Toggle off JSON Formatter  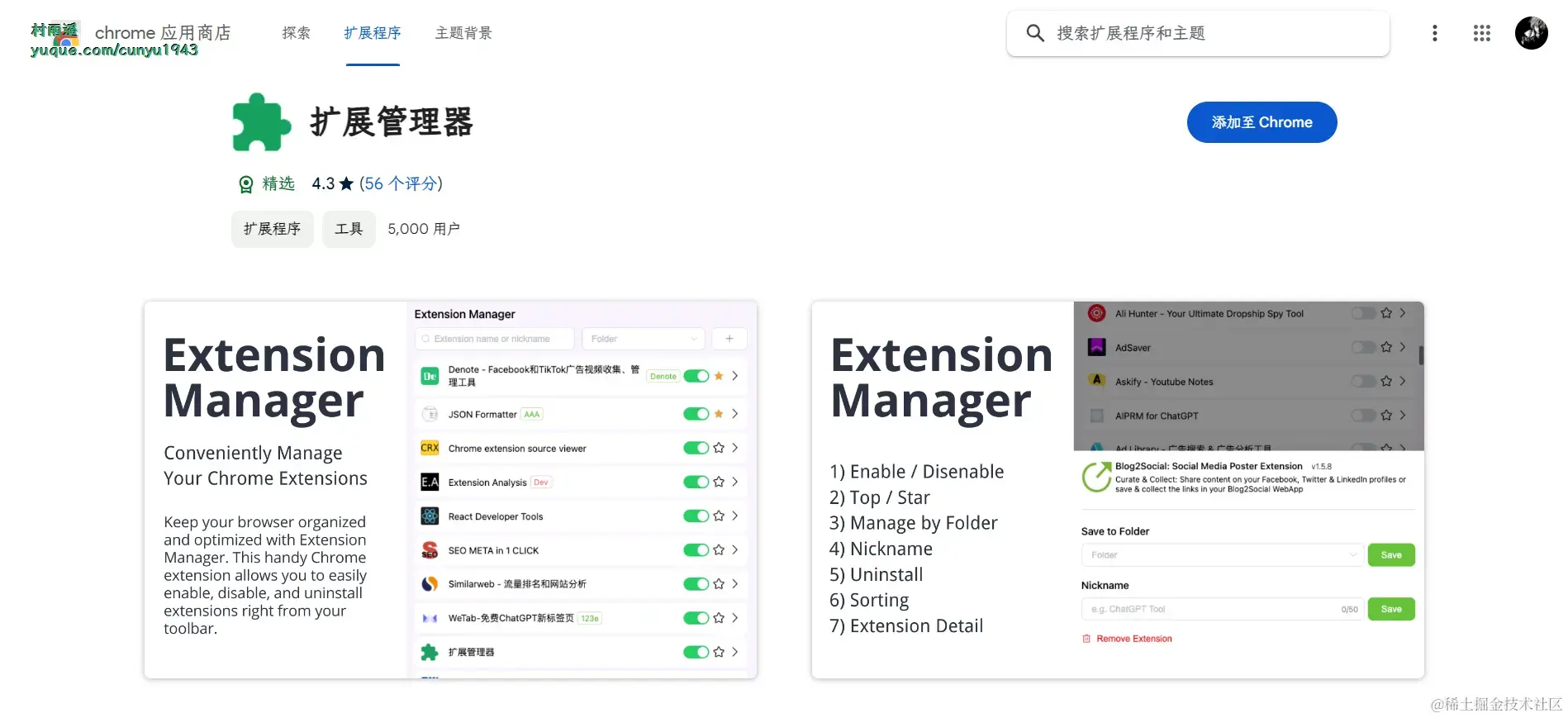[696, 414]
